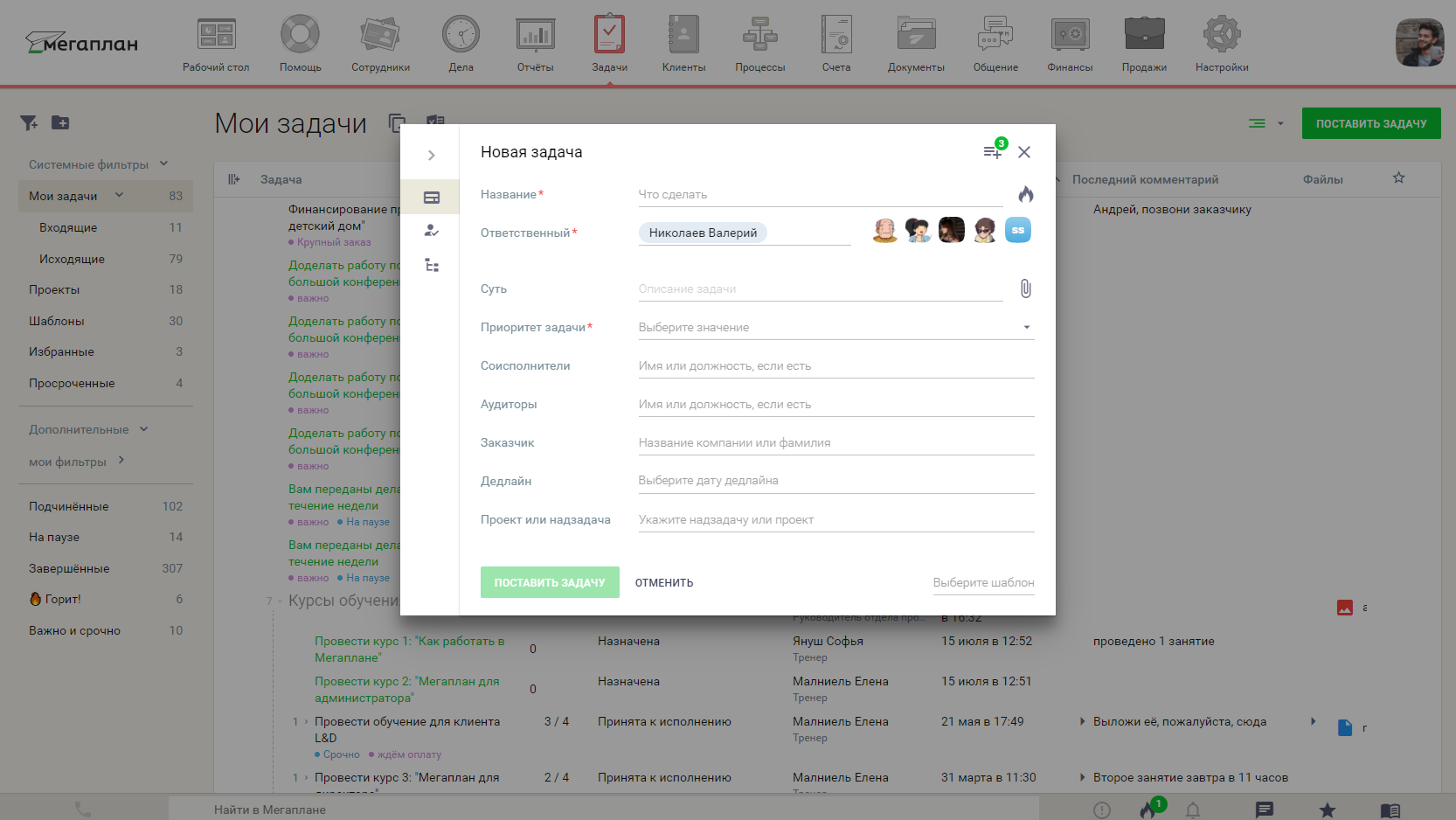Pick a date in Дедлайн field
The image size is (1456, 820).
click(836, 481)
